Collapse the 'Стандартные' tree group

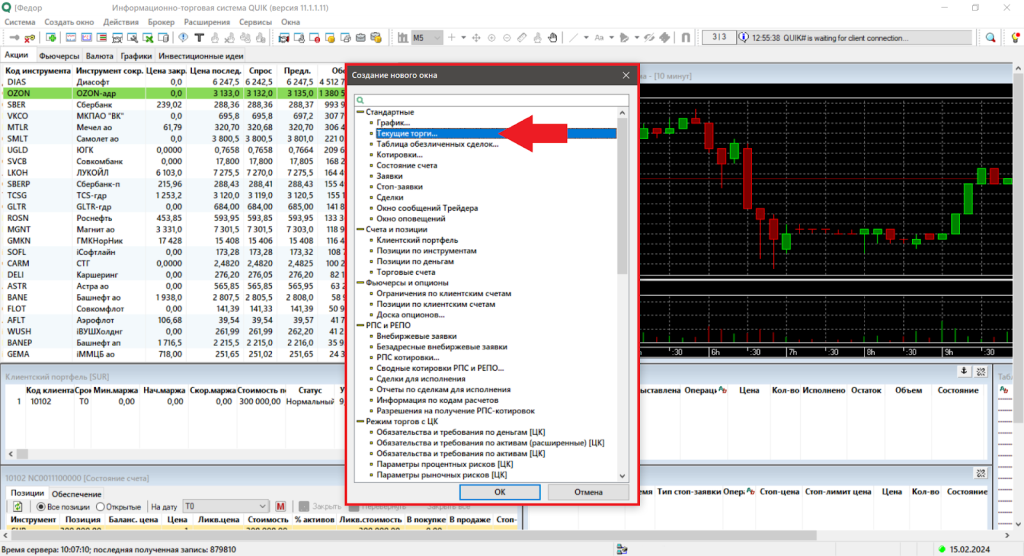coord(360,112)
